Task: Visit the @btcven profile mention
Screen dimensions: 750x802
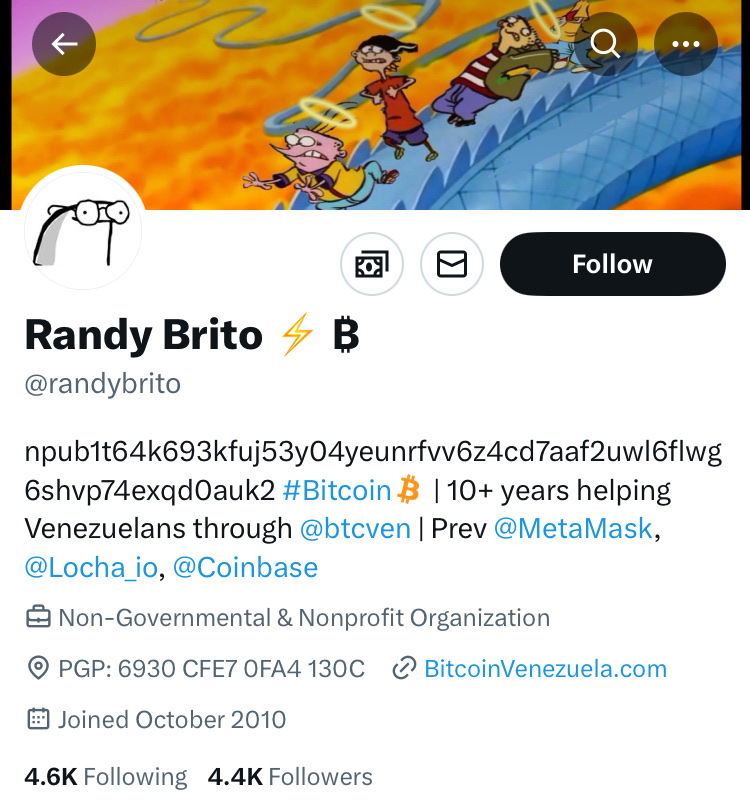Action: tap(355, 528)
